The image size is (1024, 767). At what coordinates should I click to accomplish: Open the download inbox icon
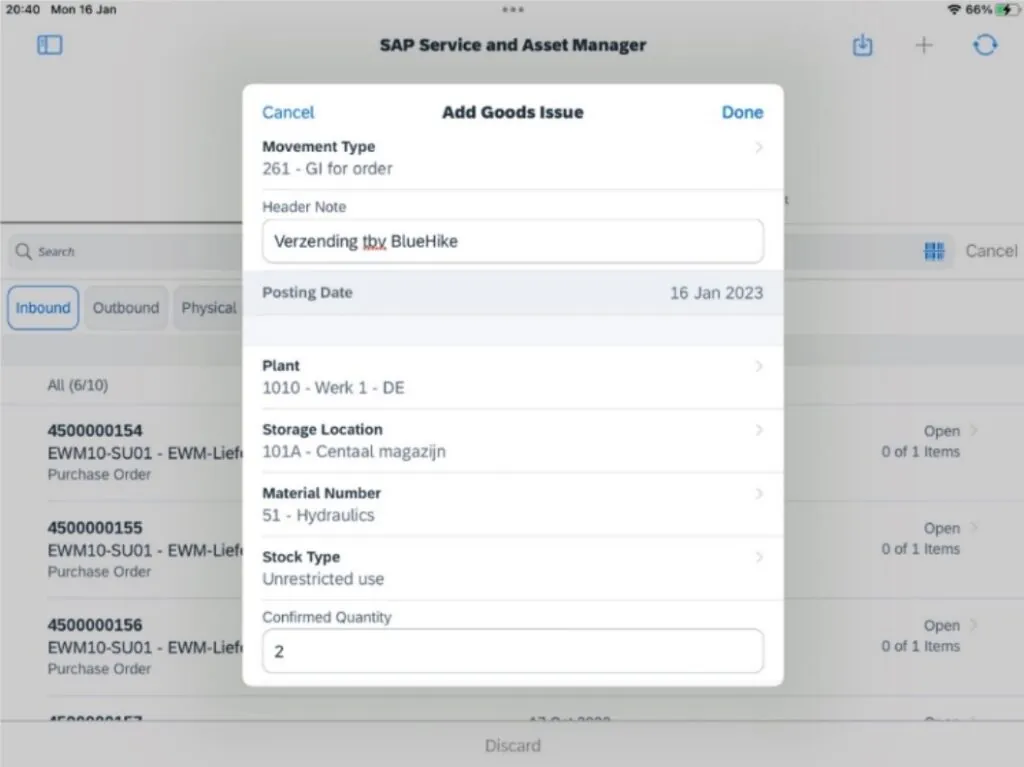[862, 45]
